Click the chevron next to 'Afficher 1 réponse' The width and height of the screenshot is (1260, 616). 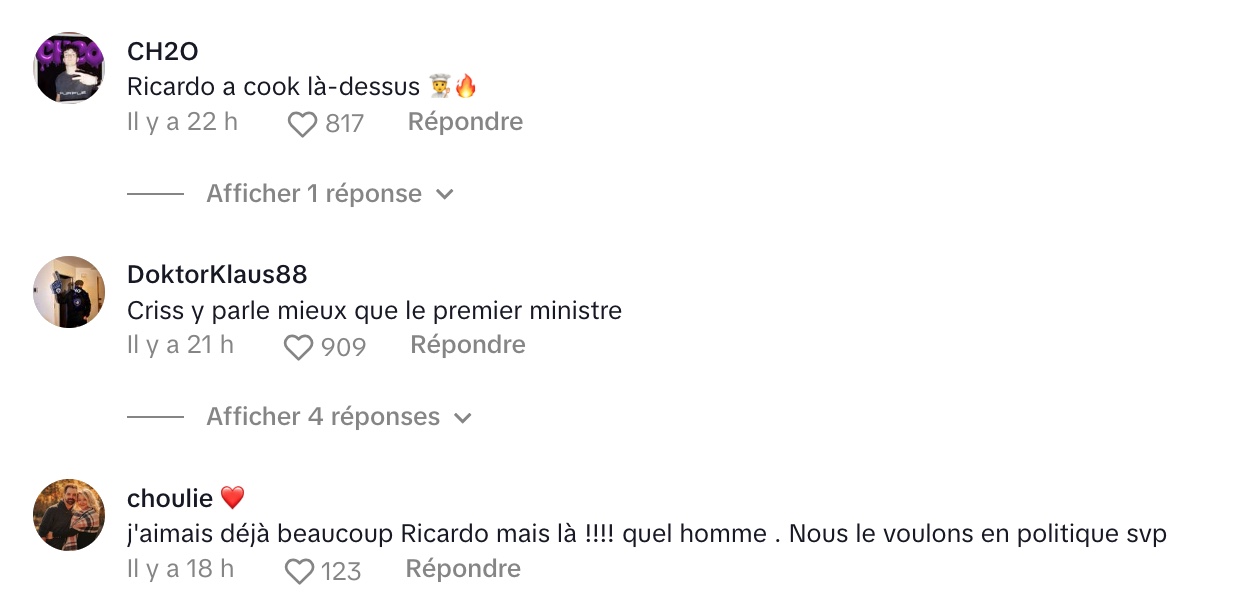click(445, 194)
